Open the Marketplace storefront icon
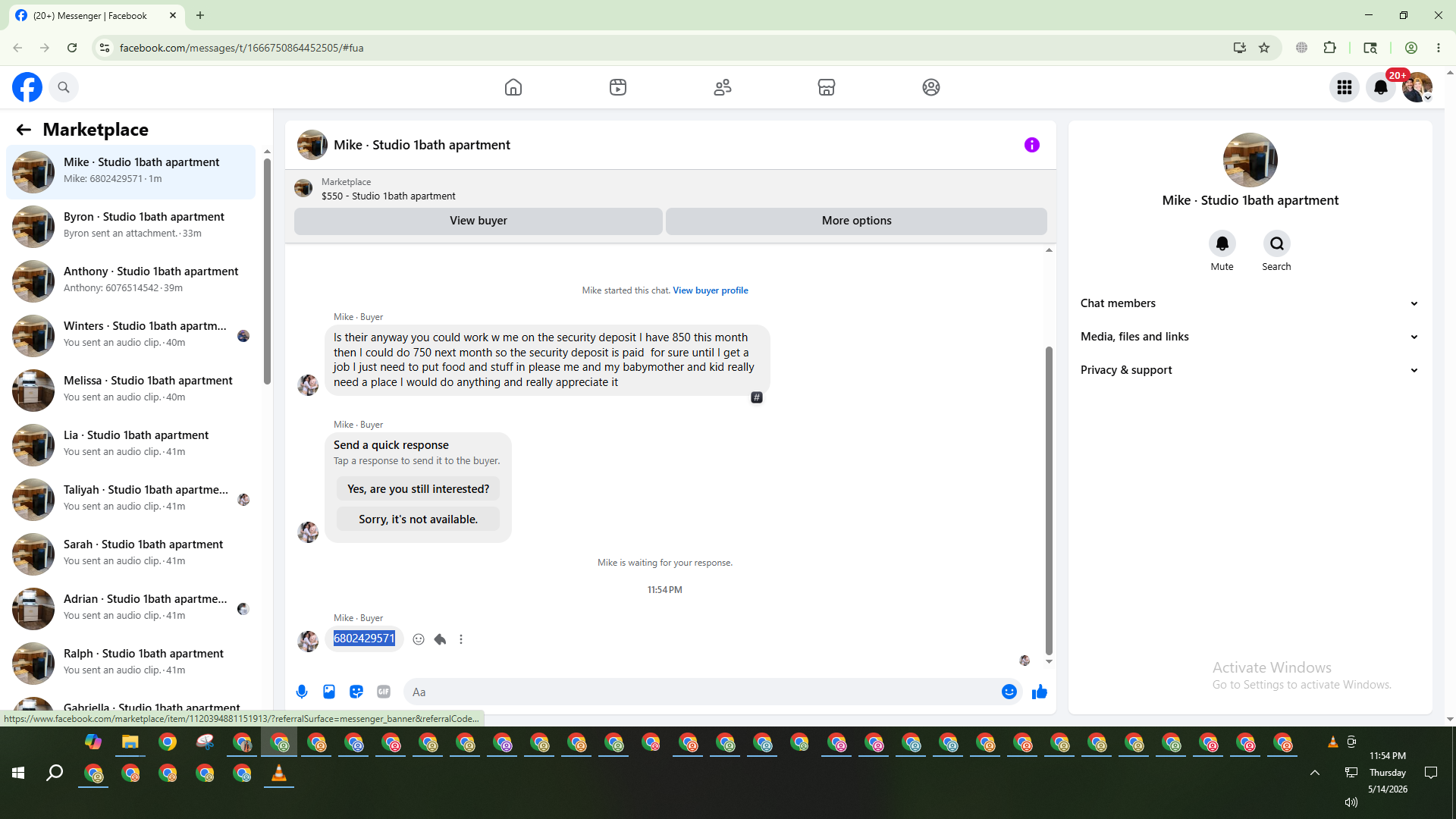The height and width of the screenshot is (819, 1456). (827, 87)
